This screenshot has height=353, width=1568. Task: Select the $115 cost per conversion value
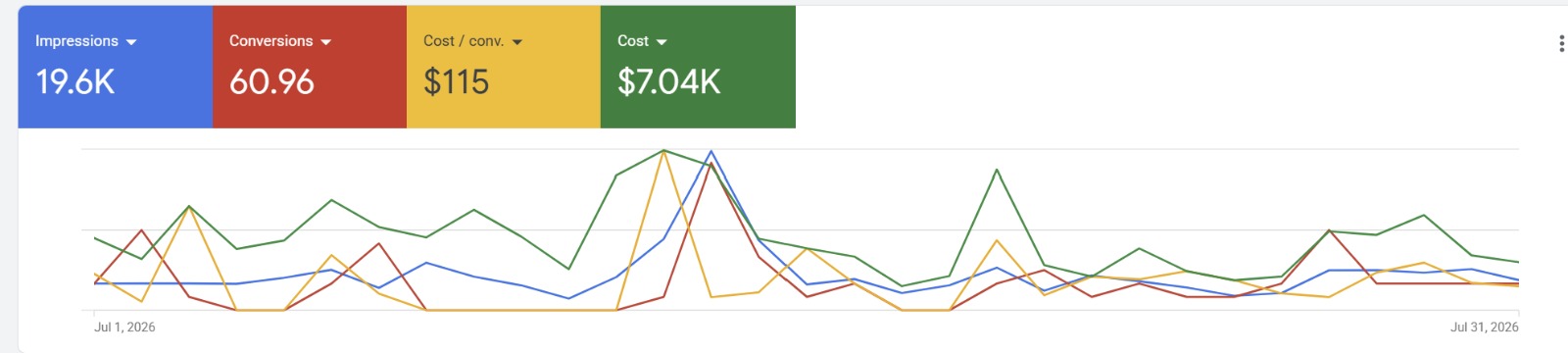456,82
